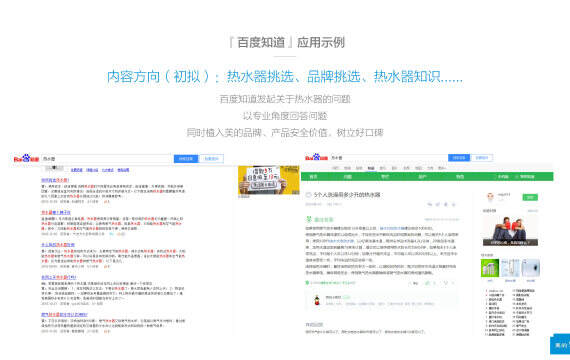Viewport: 570px width, 360px height.
Task: Focus the search box on the right Zhidao page
Action: 389,158
